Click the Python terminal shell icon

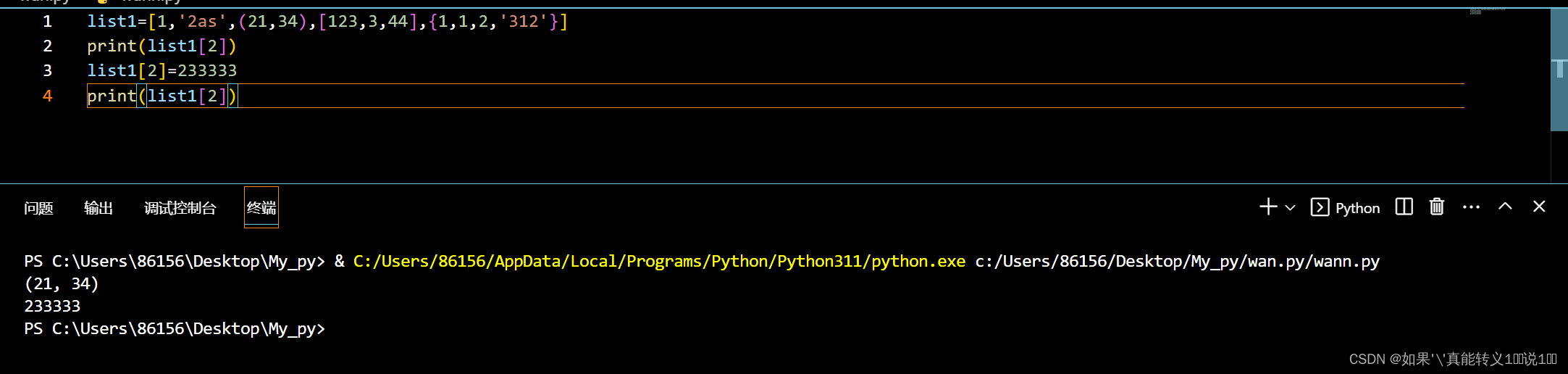1320,207
